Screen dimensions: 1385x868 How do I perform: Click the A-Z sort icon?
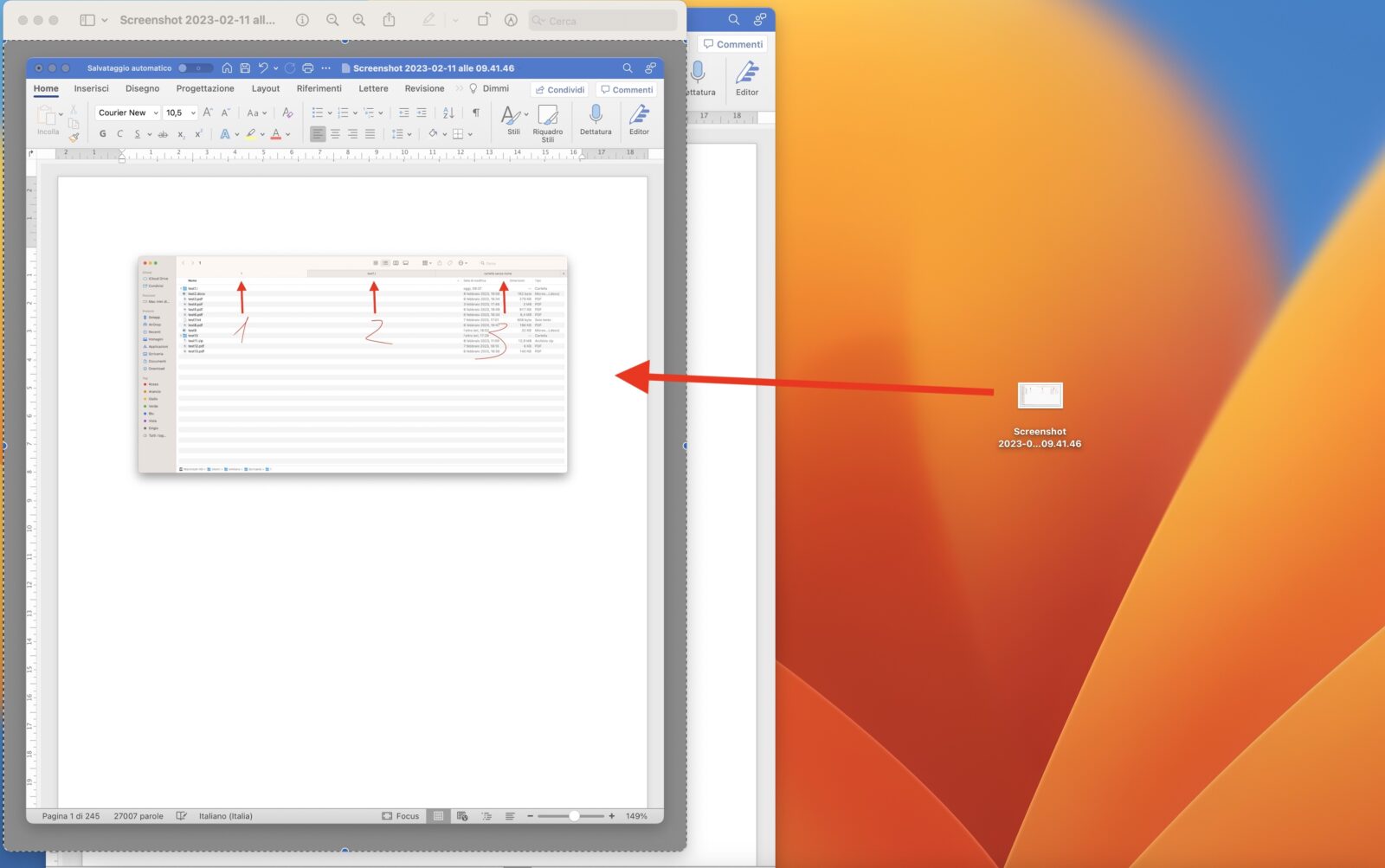click(x=448, y=113)
